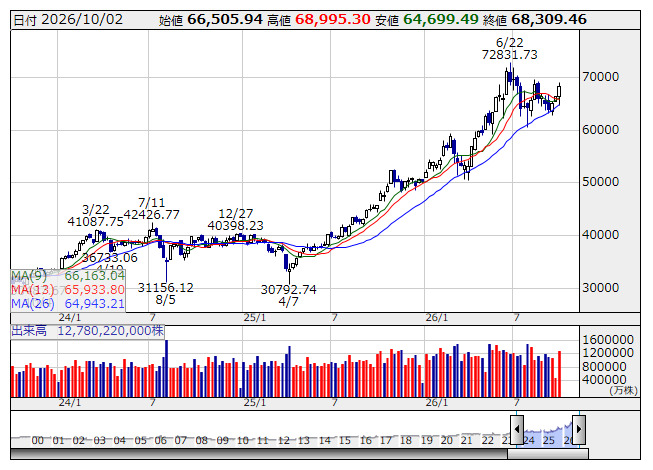Click the 6/22 peak label 72831.73
This screenshot has width=653, height=470.
point(509,55)
